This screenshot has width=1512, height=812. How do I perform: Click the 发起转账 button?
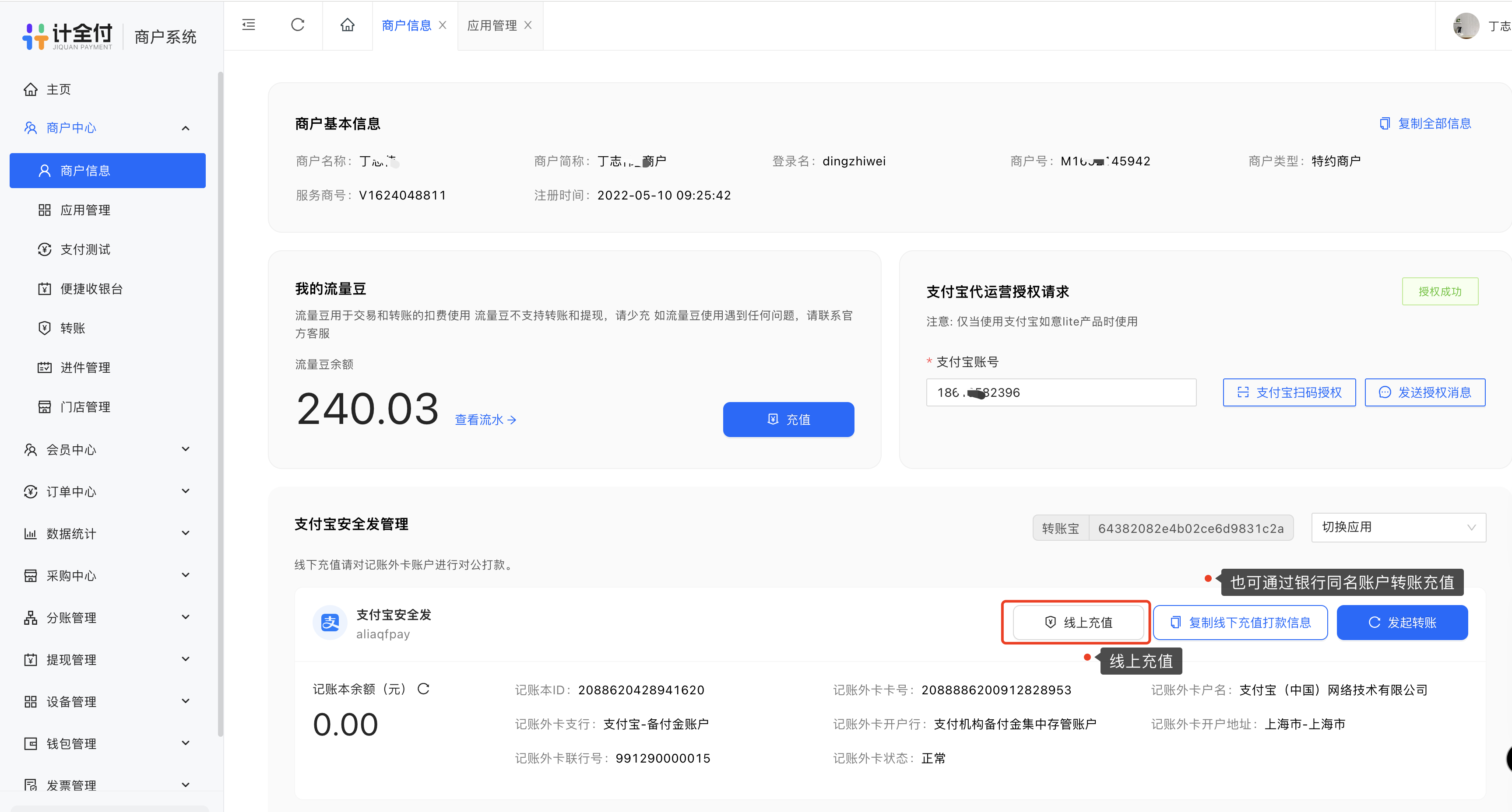tap(1402, 622)
